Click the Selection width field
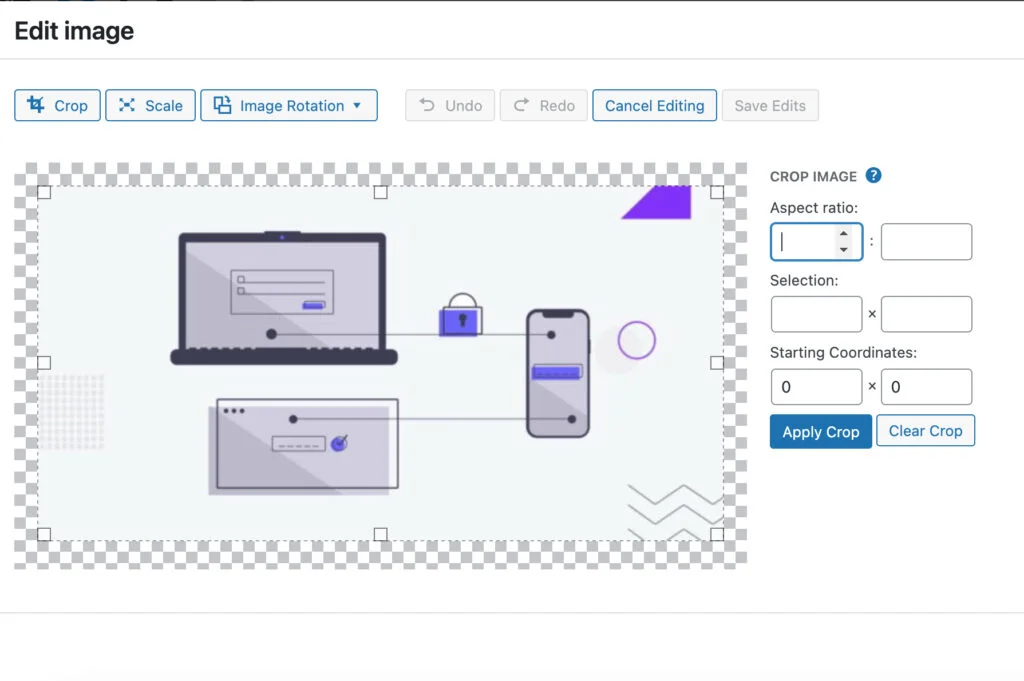The image size is (1024, 681). (x=815, y=313)
